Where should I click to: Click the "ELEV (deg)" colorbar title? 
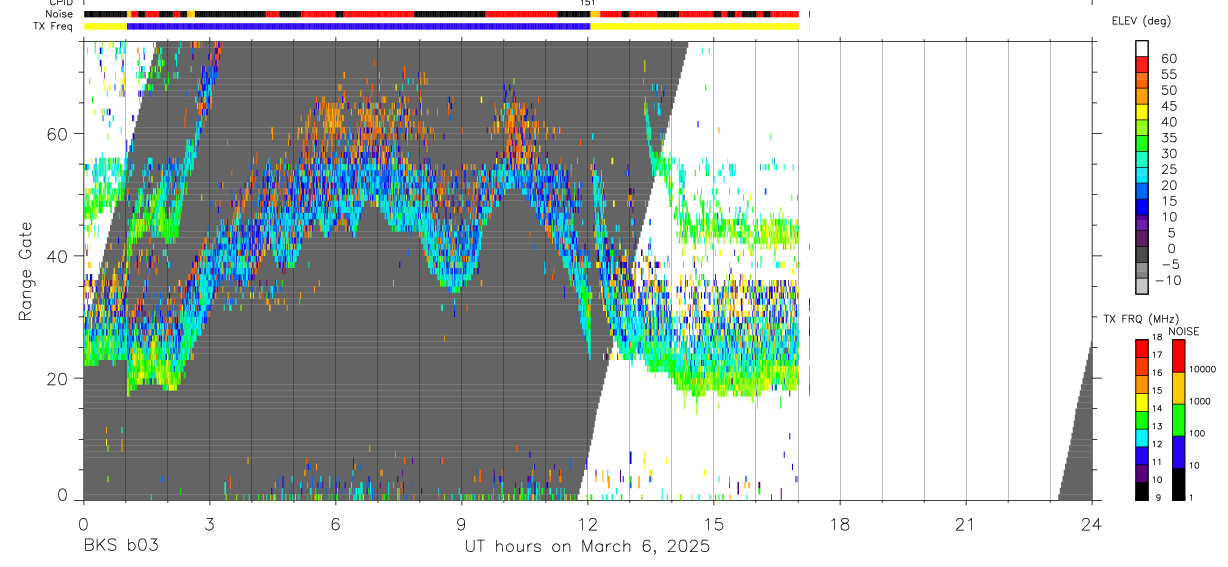coord(1141,21)
